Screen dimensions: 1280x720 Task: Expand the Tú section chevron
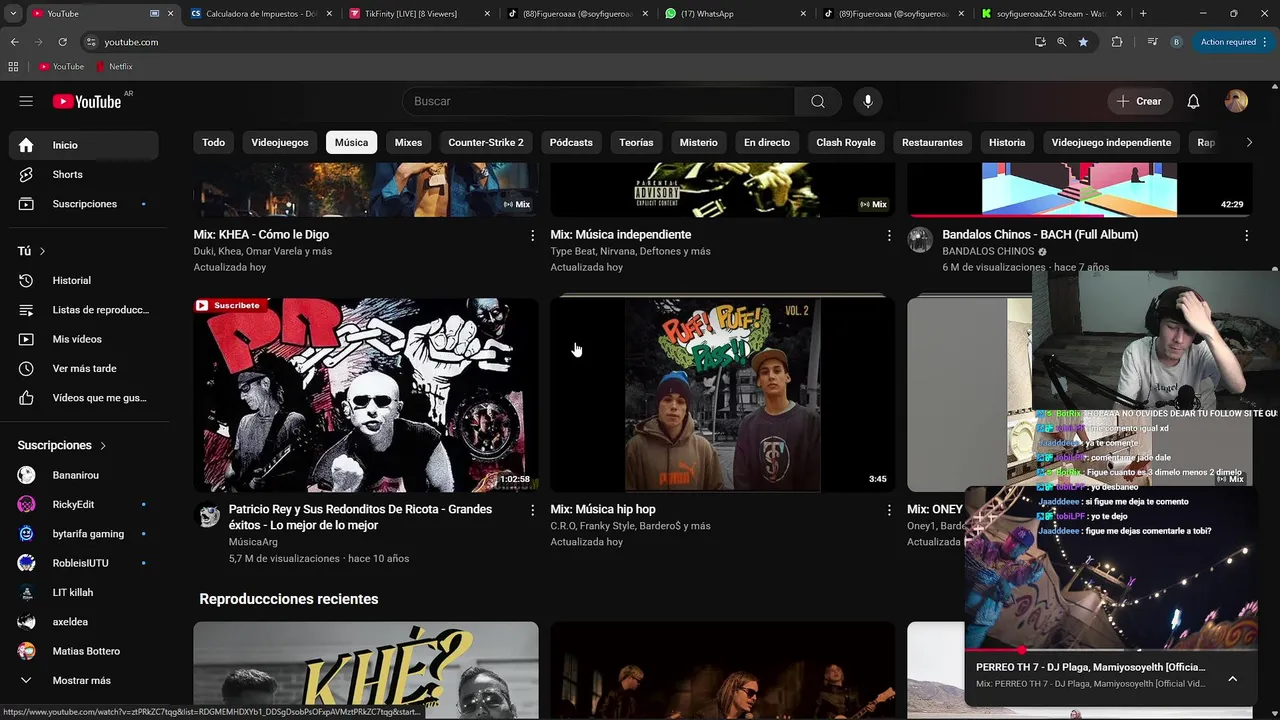(x=42, y=251)
